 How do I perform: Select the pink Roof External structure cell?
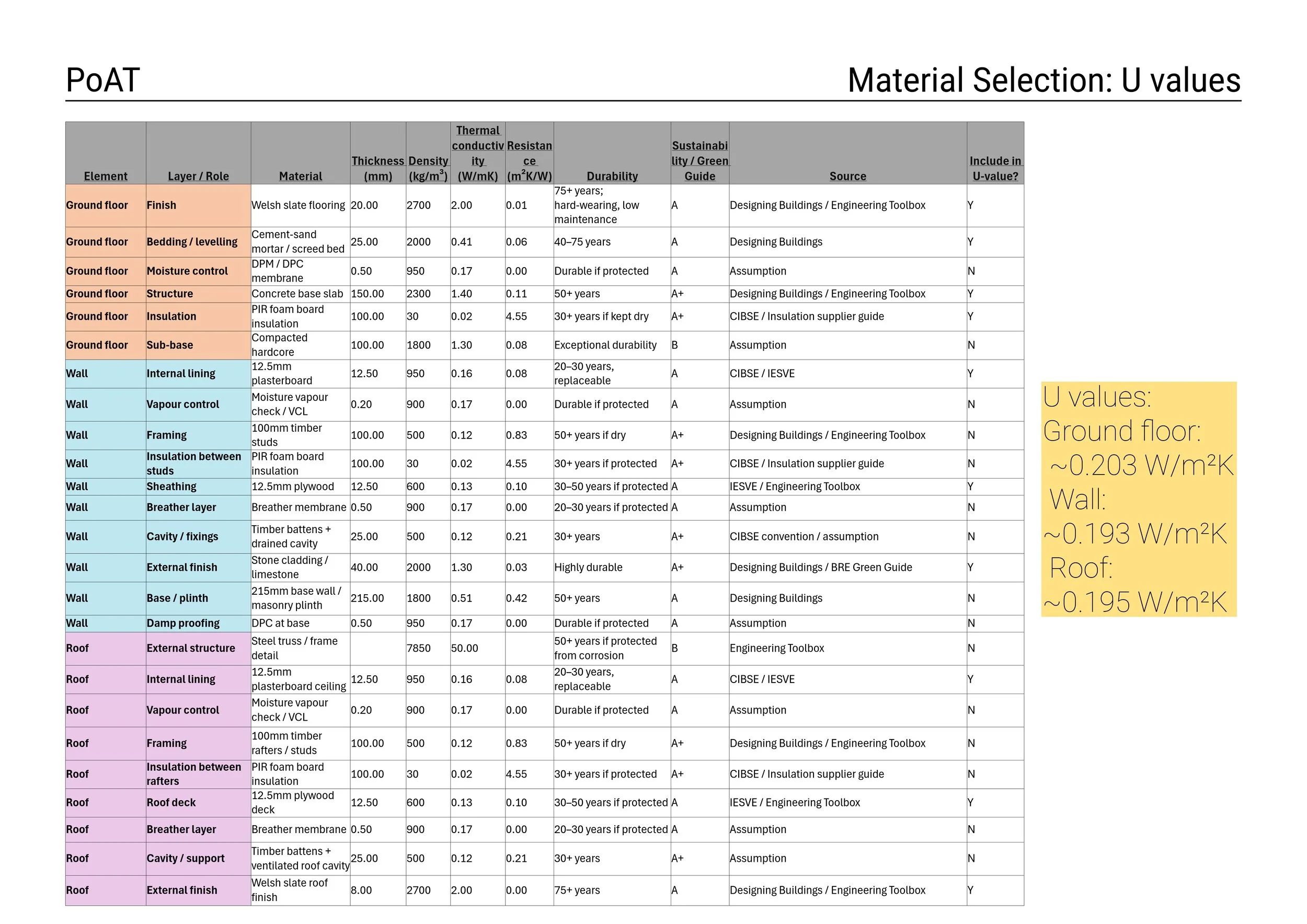[x=198, y=649]
